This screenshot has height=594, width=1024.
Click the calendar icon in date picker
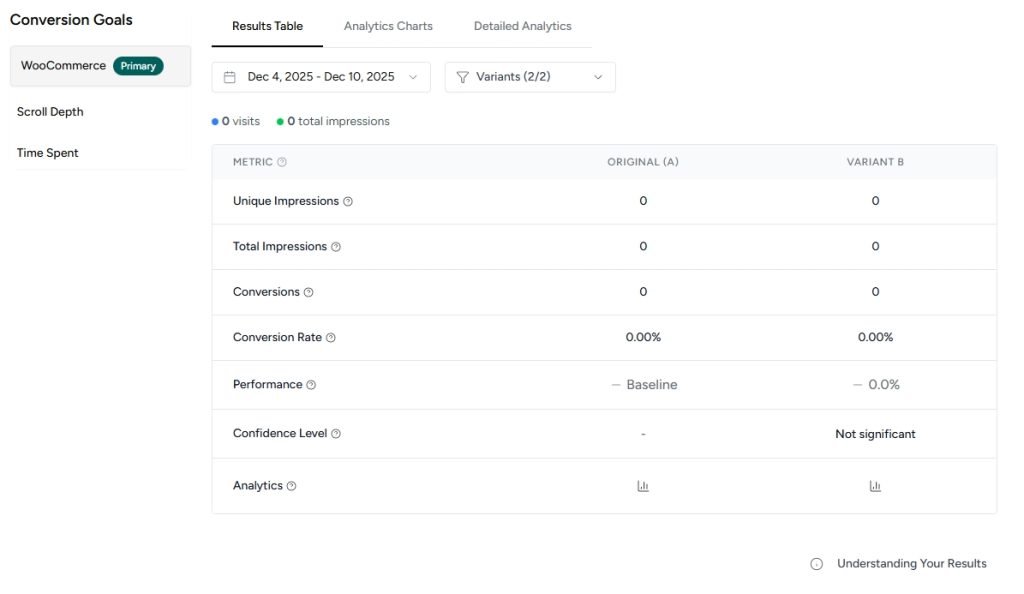click(230, 77)
